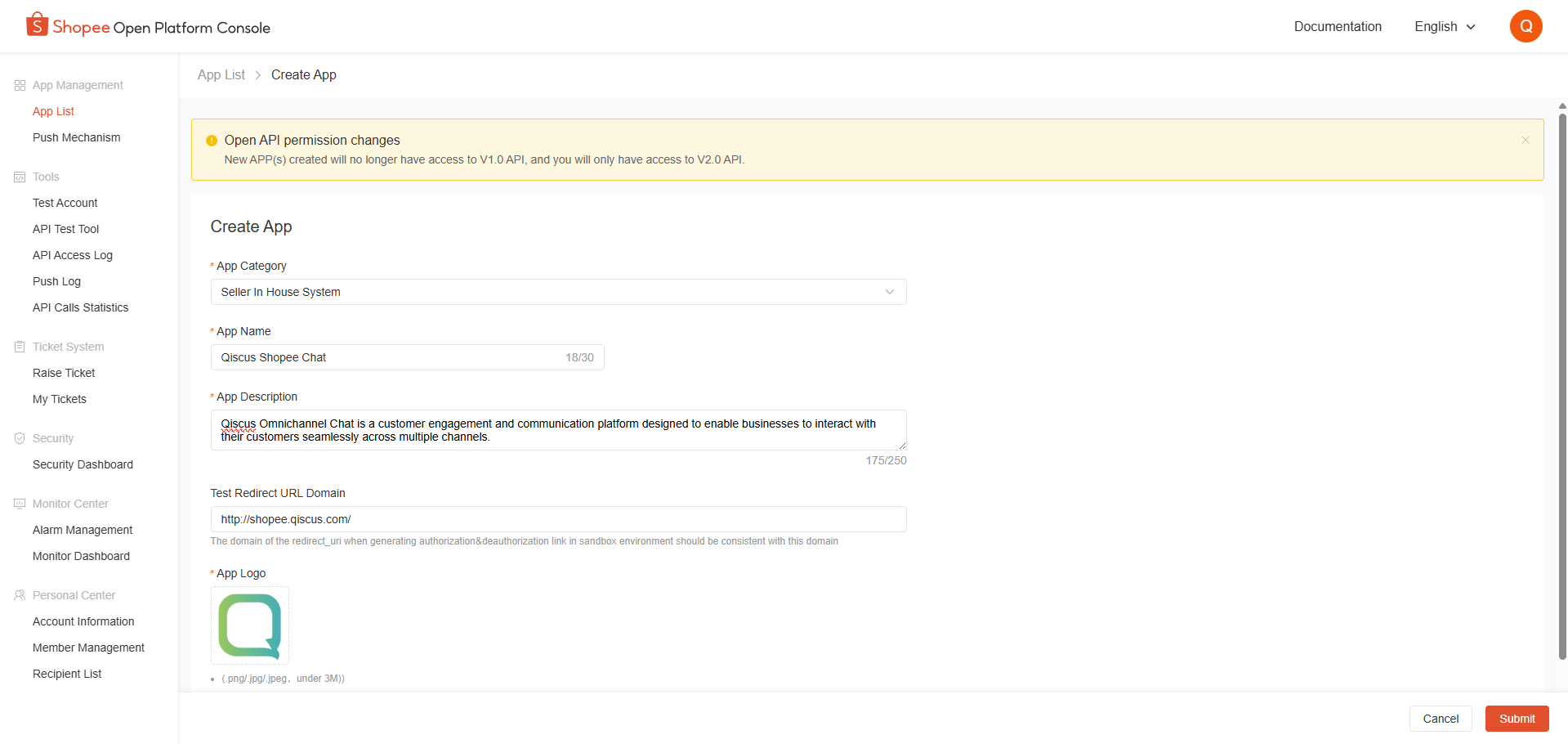Expand the App Category dropdown

558,292
